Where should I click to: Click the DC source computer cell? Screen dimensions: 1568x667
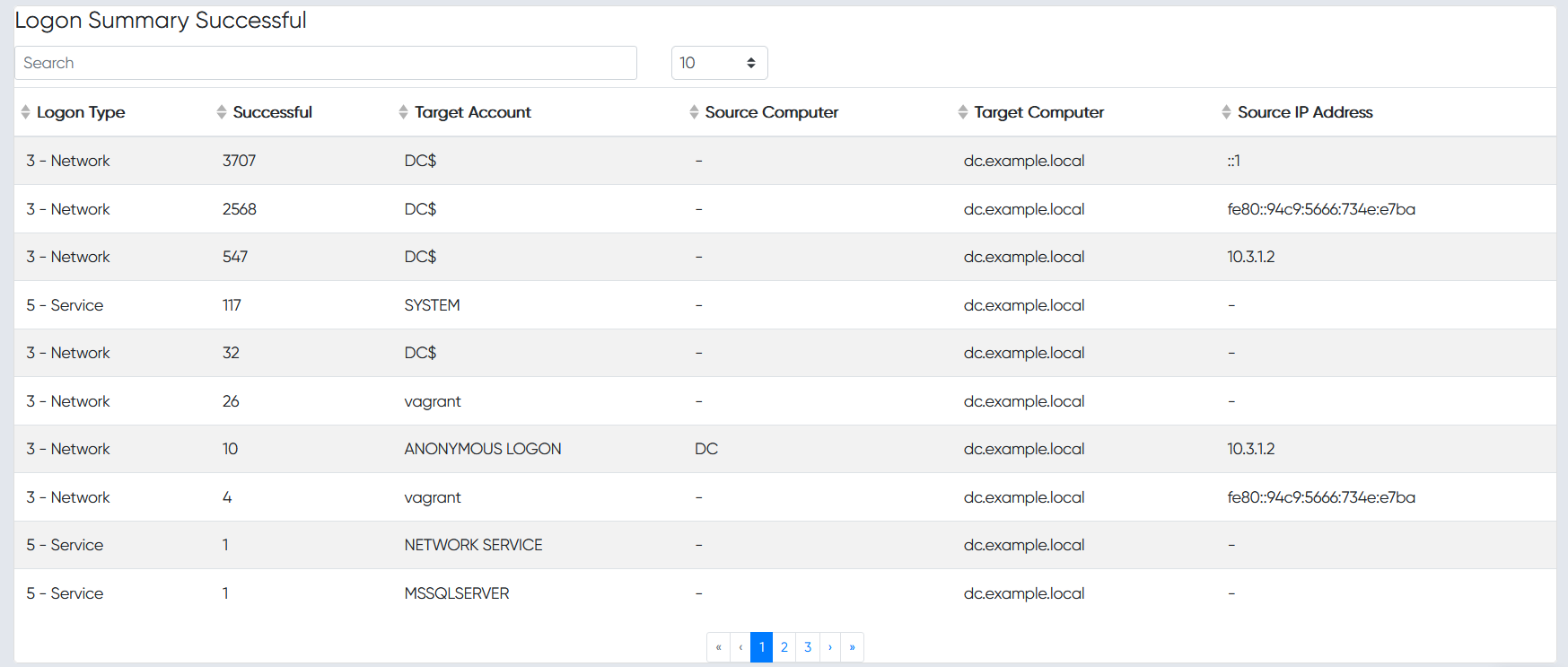tap(706, 449)
